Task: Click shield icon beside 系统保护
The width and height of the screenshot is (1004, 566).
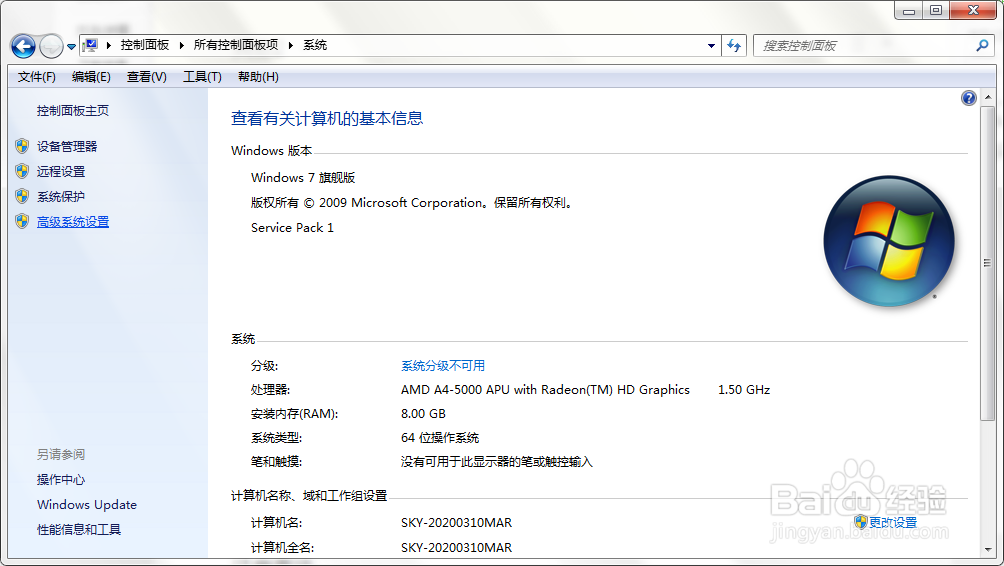Action: (x=22, y=196)
